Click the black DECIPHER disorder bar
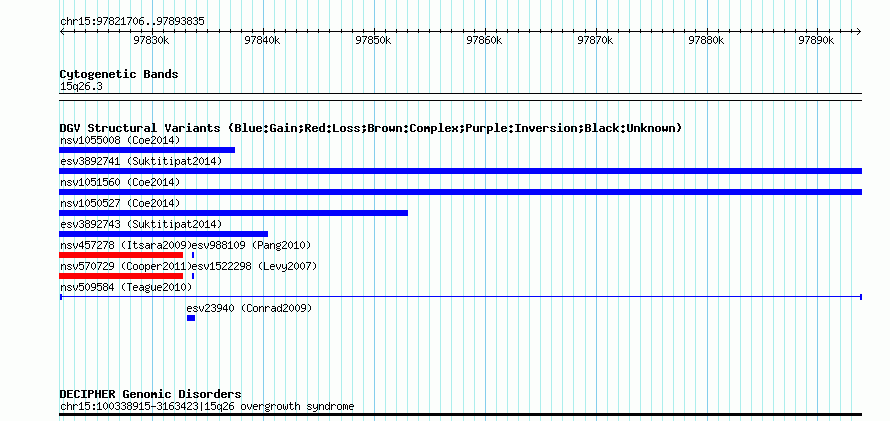Screen dimensions: 890x421 [x=460, y=415]
